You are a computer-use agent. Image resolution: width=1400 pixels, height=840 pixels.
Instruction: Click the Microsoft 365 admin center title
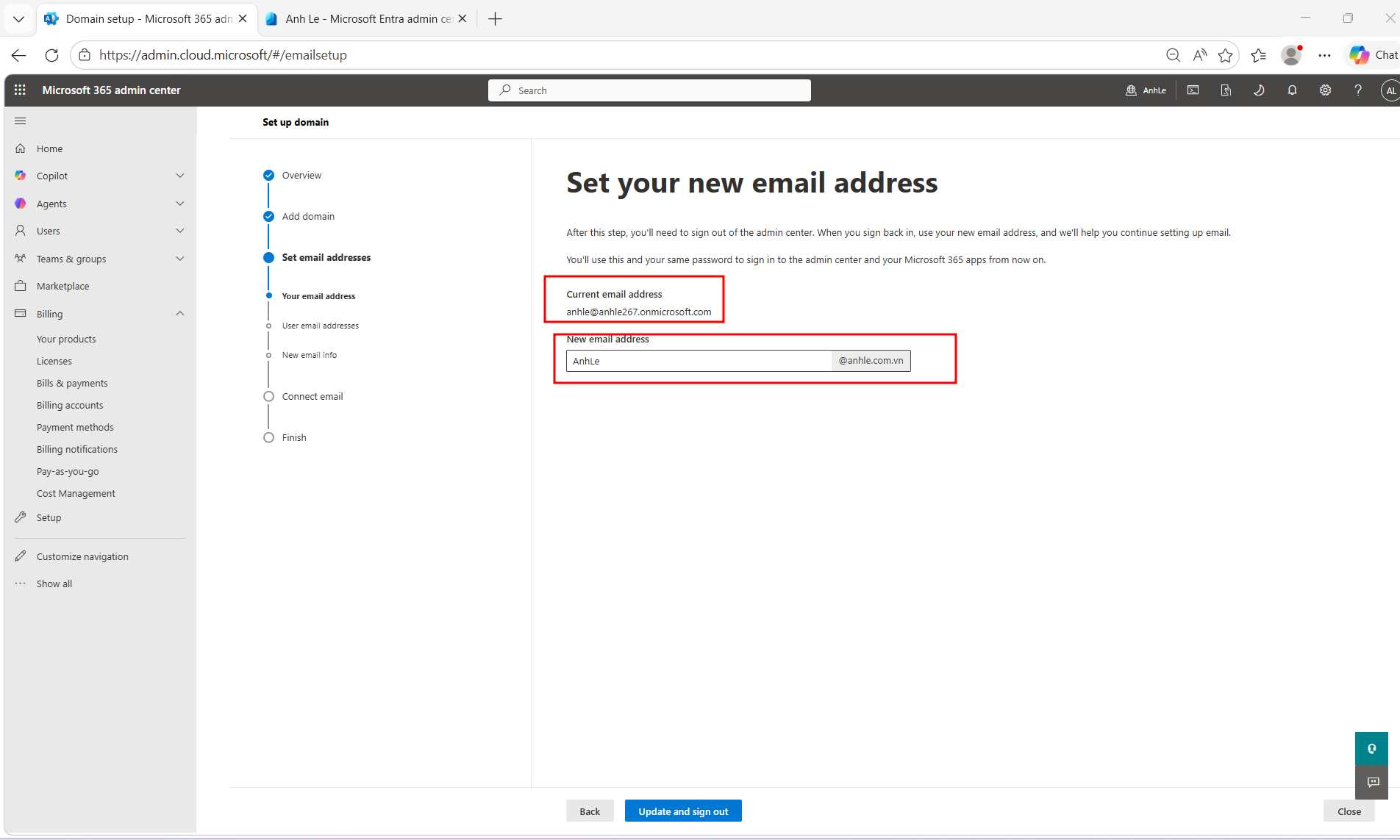tap(111, 90)
